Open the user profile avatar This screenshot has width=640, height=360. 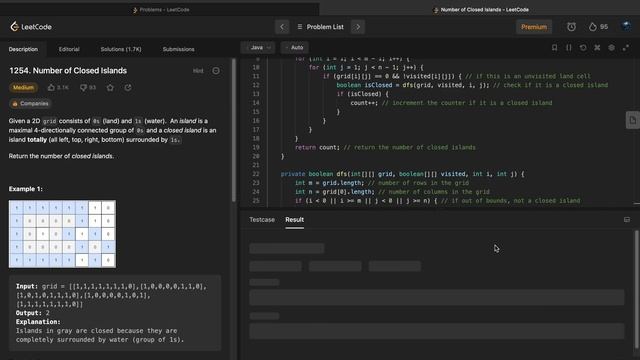point(626,27)
